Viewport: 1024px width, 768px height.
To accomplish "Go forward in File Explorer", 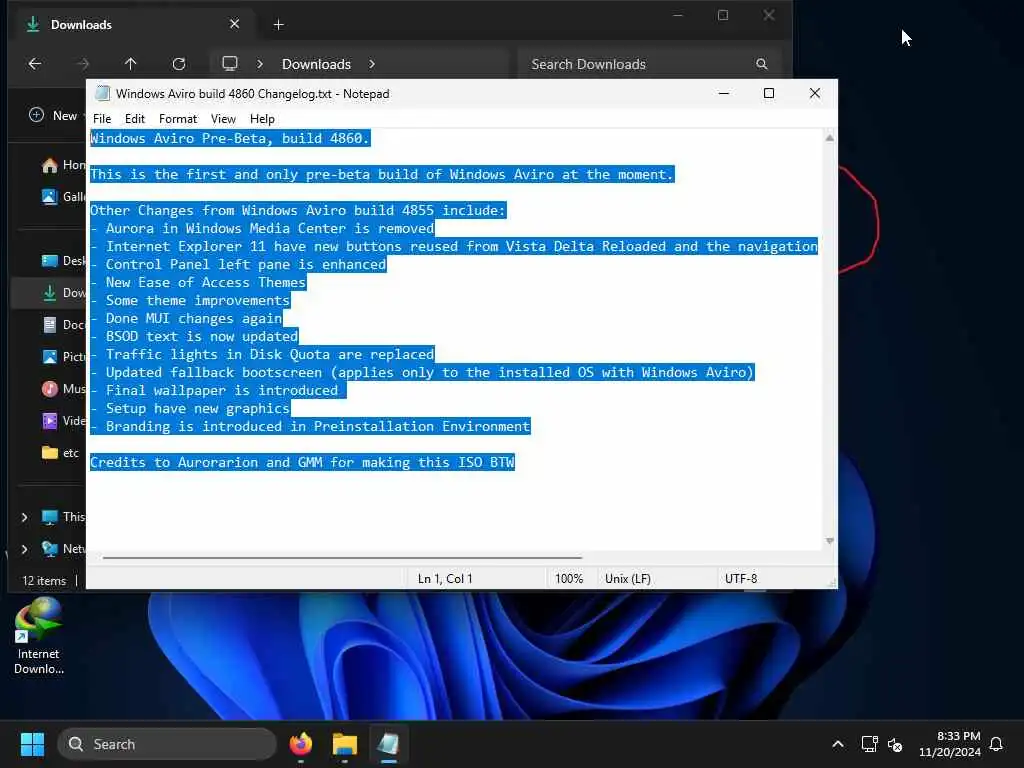I will point(82,64).
